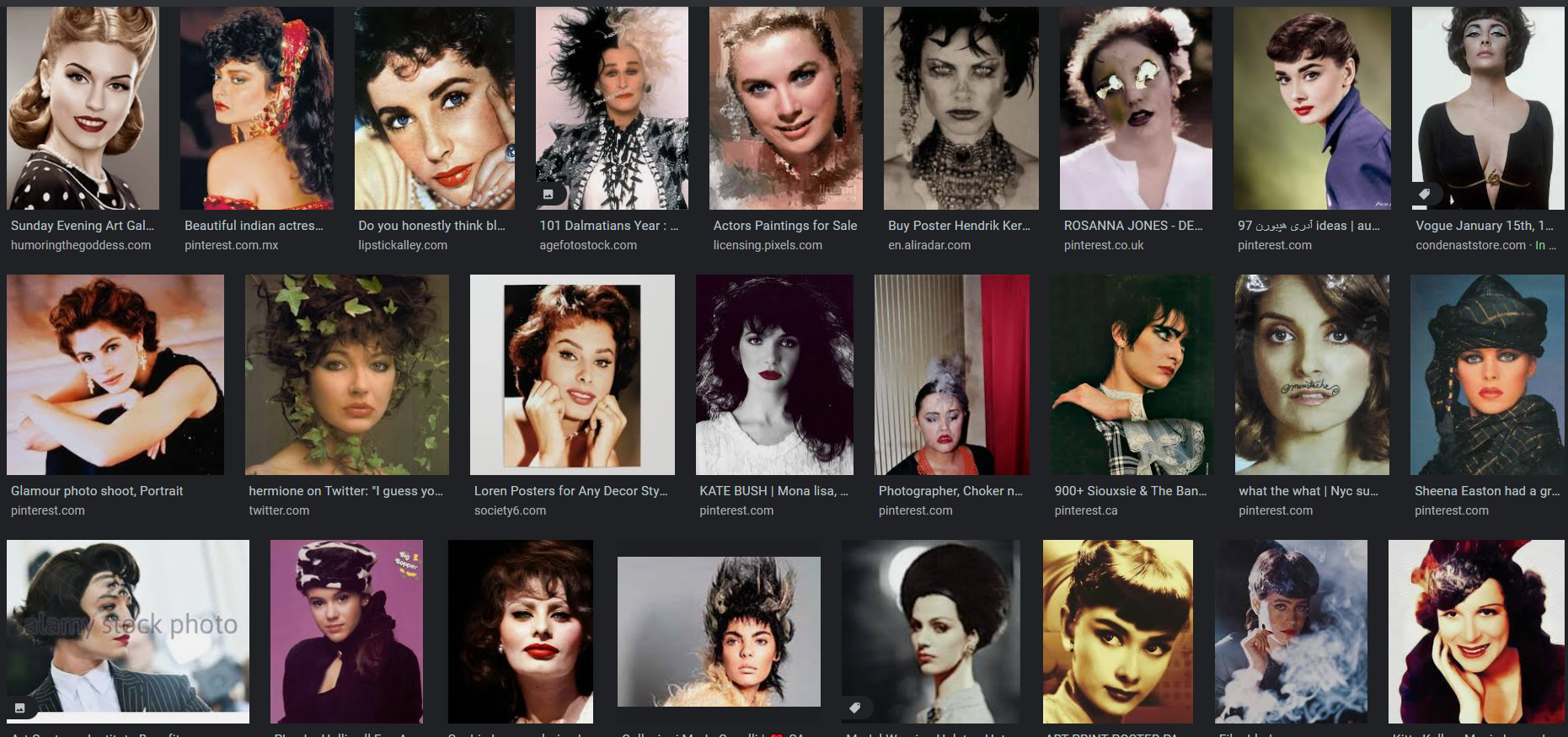This screenshot has height=737, width=1568.
Task: Click the Sheena Easton had a gr... title
Action: click(x=1487, y=491)
